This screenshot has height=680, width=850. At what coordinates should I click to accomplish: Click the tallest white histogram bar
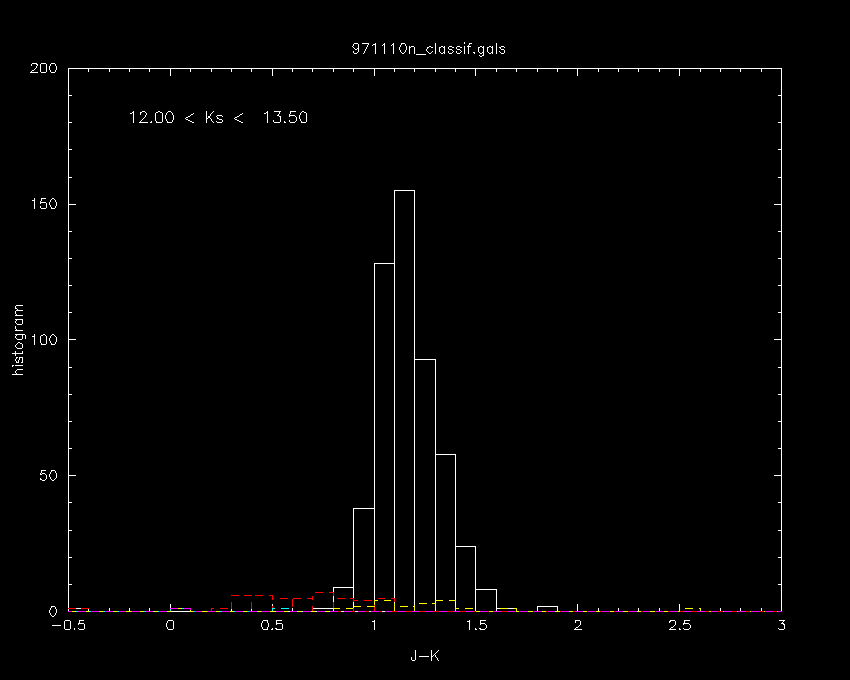[404, 401]
